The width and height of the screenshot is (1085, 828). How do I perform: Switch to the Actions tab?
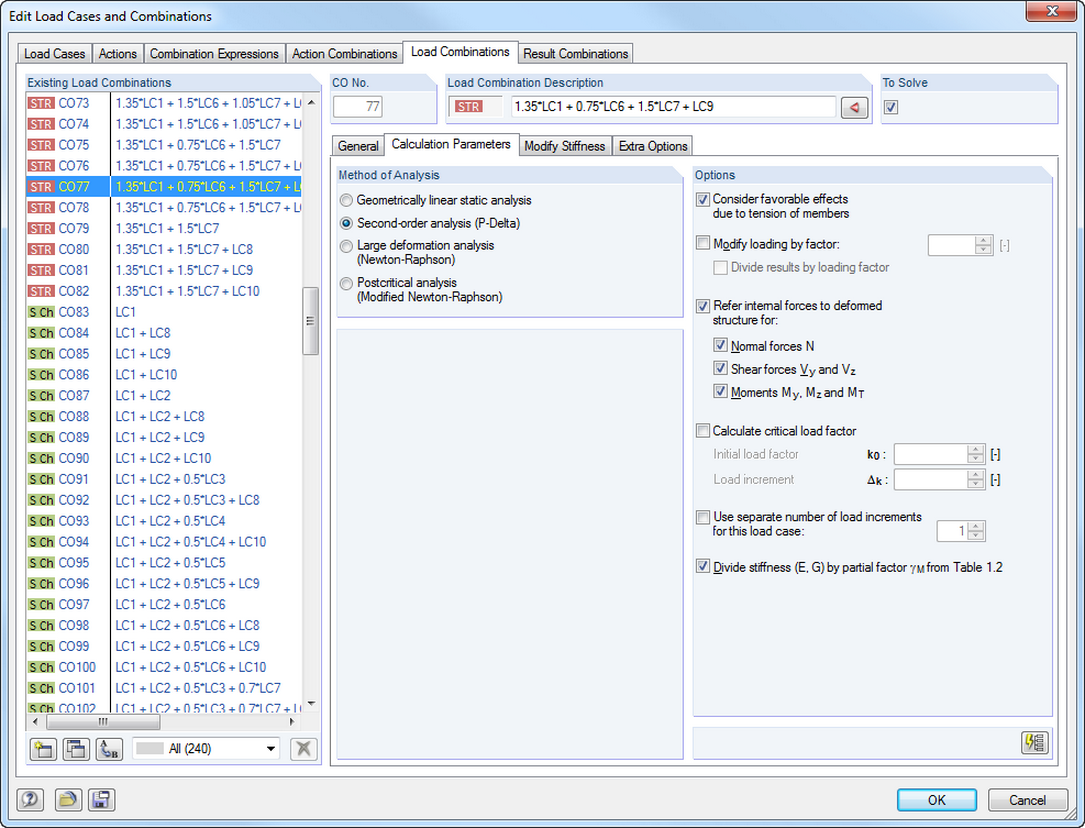[x=118, y=54]
